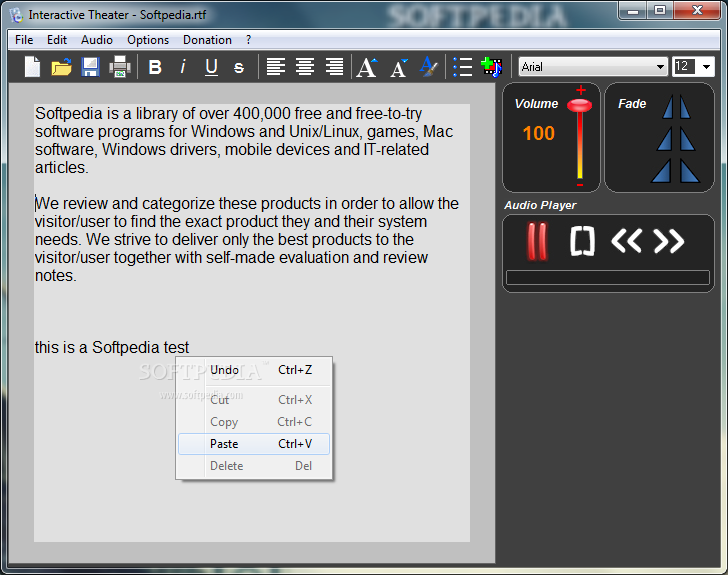Click the middle right fade triangle

pyautogui.click(x=688, y=139)
